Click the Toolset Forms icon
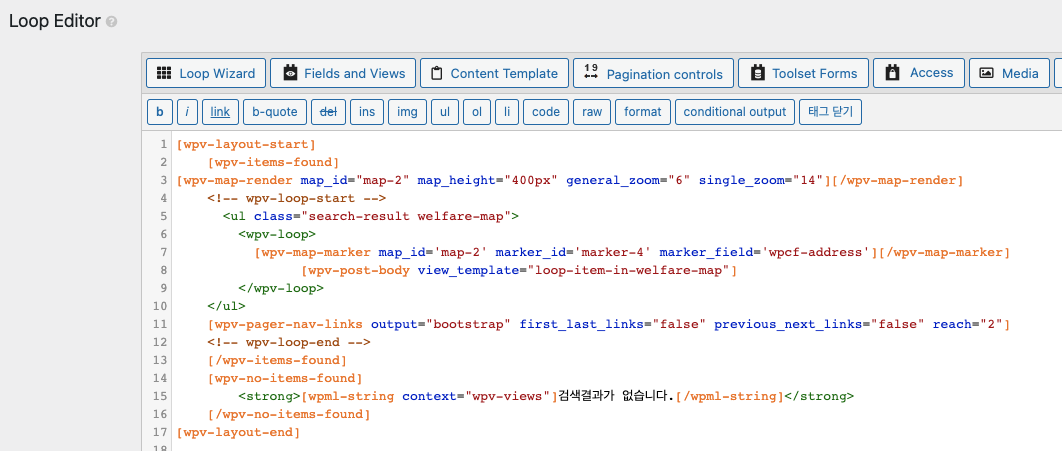This screenshot has height=451, width=1062. (758, 73)
